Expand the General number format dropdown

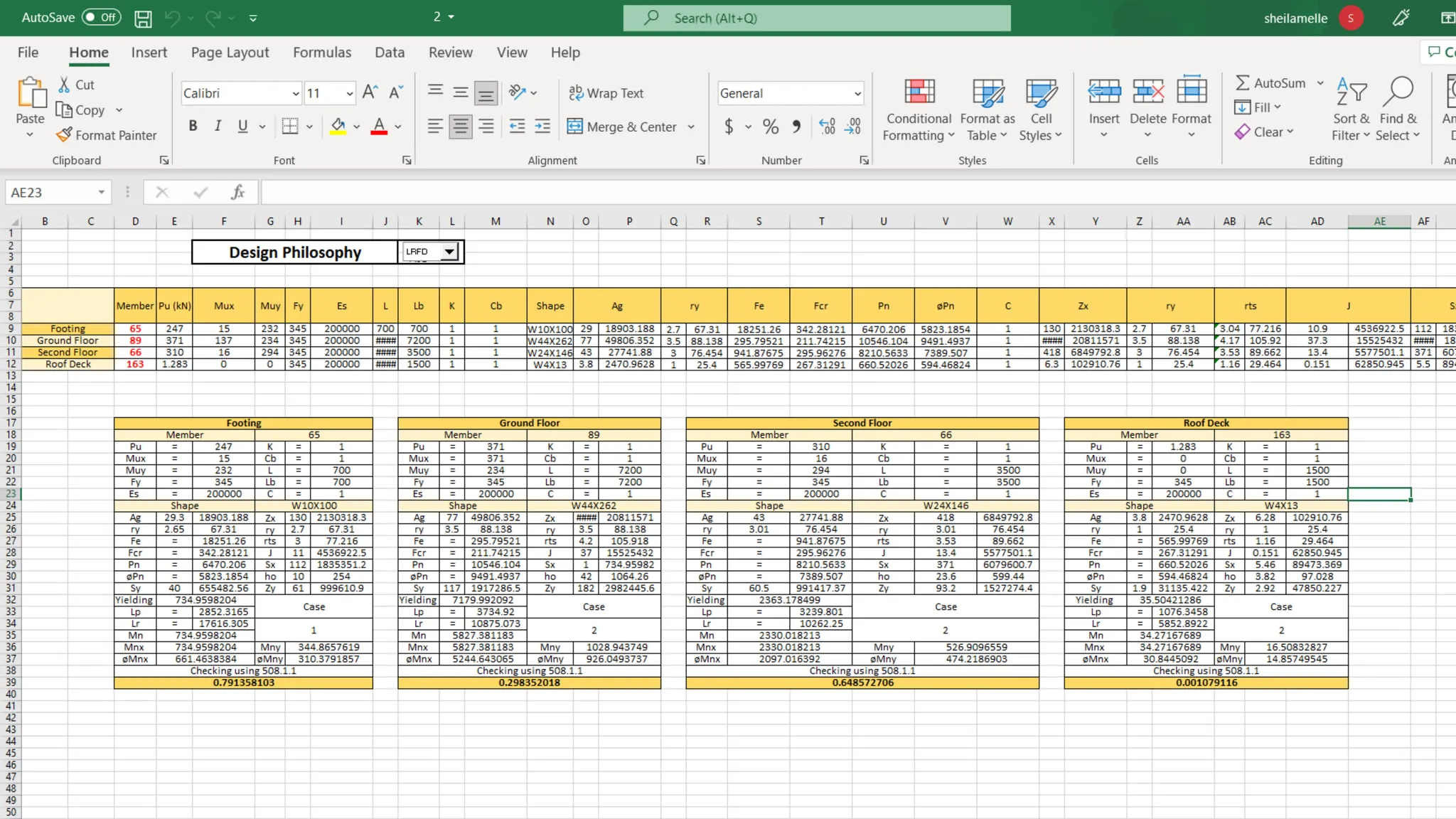coord(857,94)
